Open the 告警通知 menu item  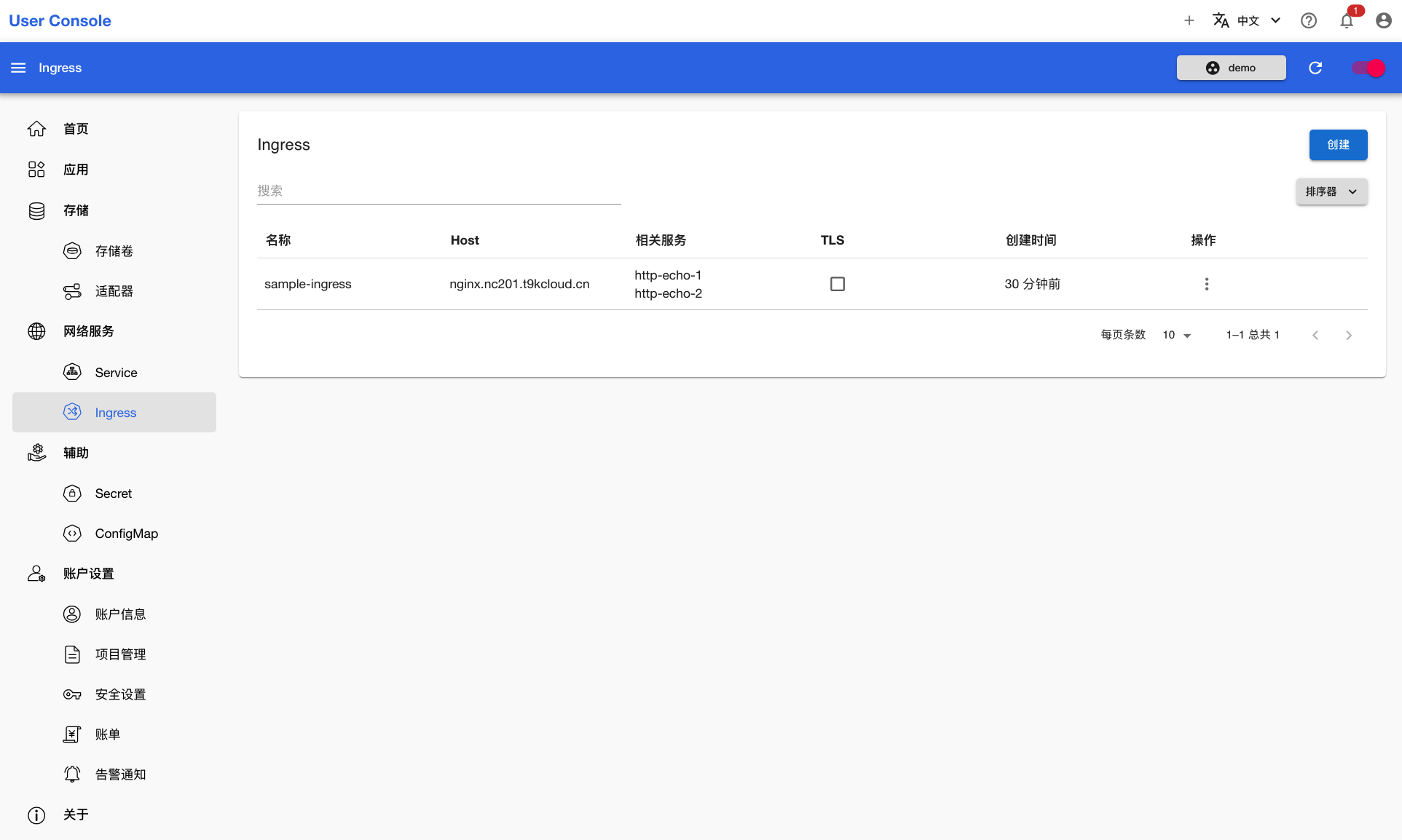coord(114,774)
